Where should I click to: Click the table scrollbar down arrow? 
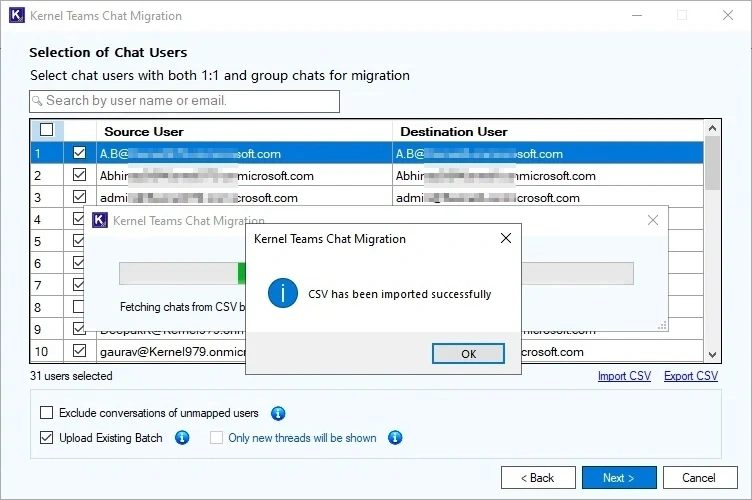[712, 355]
